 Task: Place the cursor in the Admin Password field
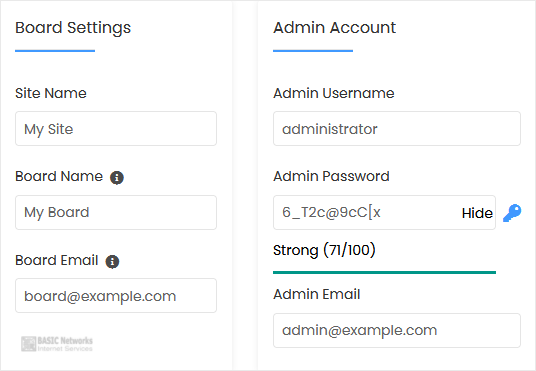[366, 212]
